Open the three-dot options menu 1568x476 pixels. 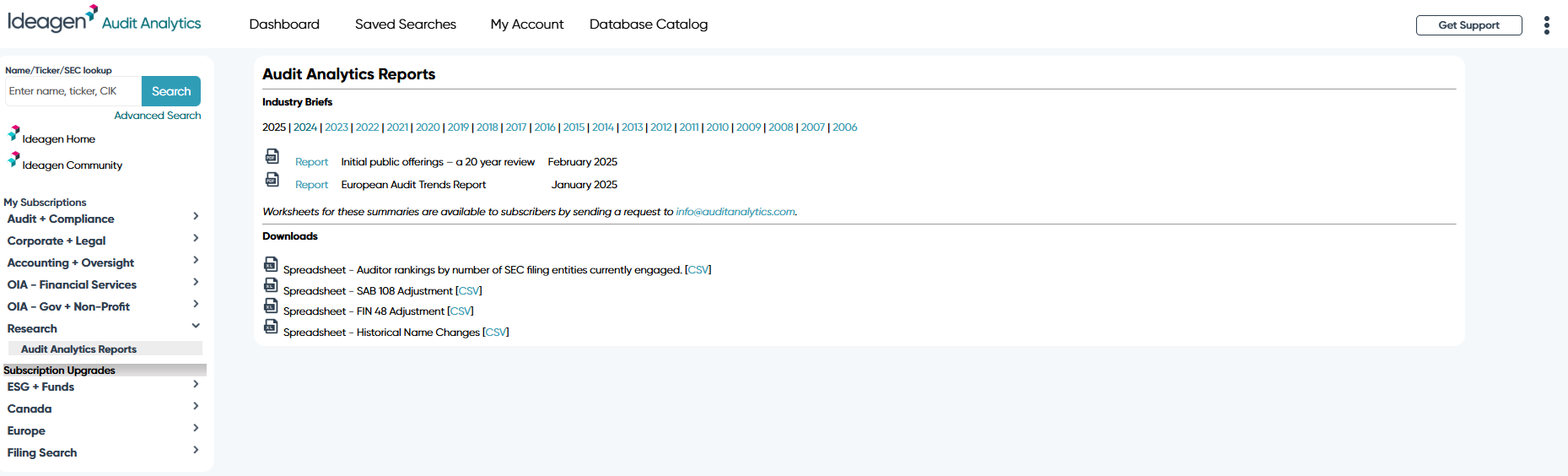click(x=1546, y=25)
